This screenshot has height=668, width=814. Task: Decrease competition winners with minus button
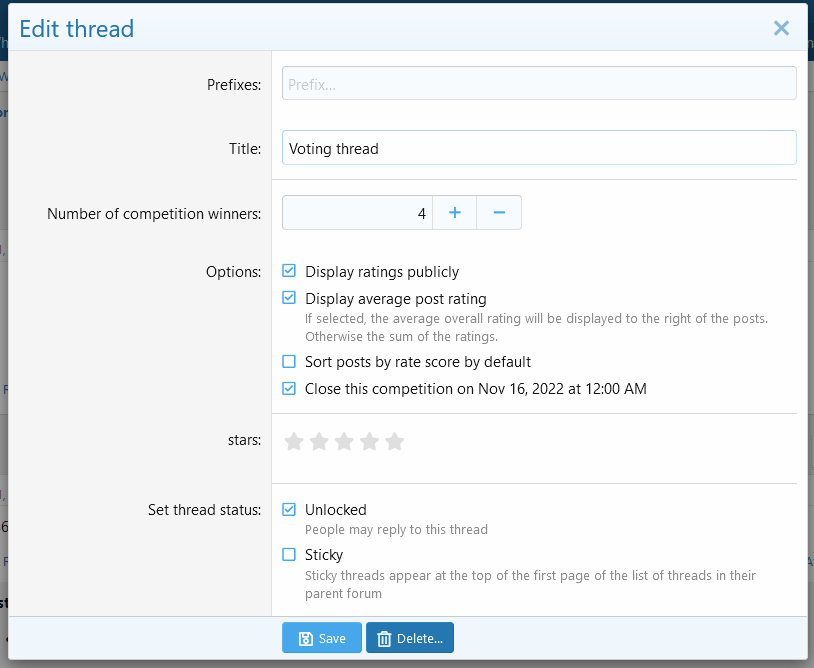(499, 212)
